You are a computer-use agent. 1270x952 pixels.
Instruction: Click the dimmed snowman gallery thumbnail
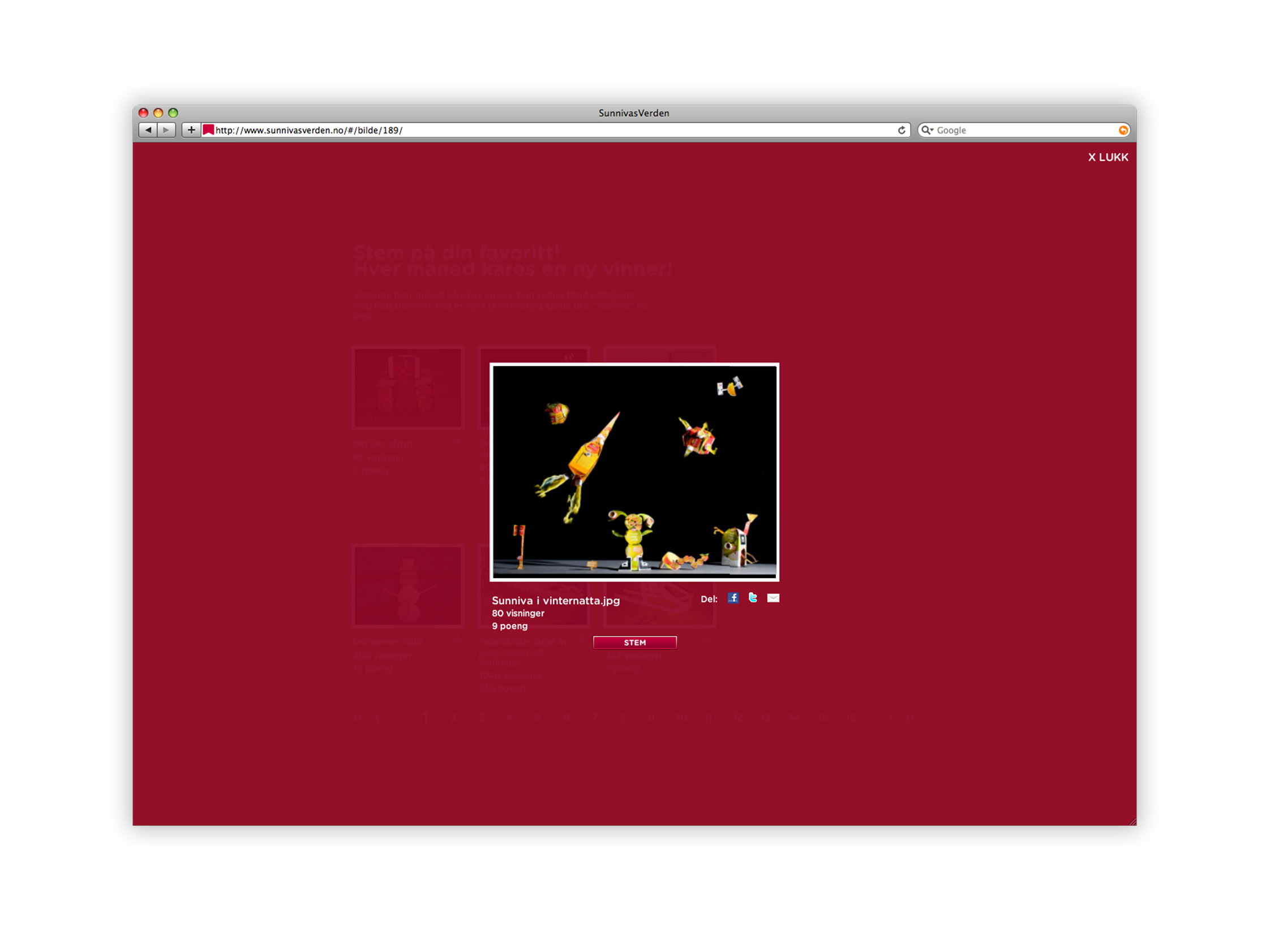[407, 586]
